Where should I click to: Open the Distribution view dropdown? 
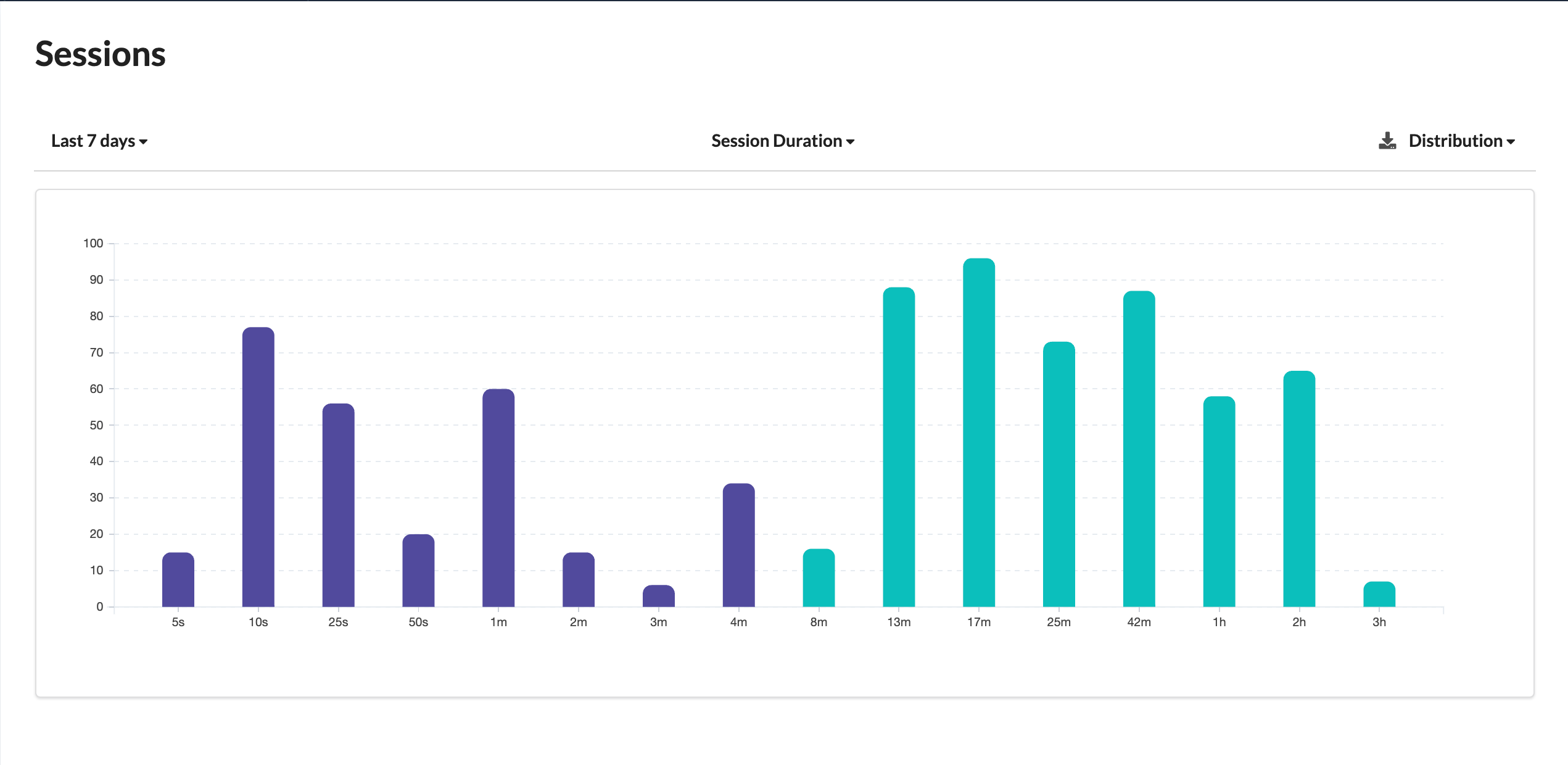1462,141
